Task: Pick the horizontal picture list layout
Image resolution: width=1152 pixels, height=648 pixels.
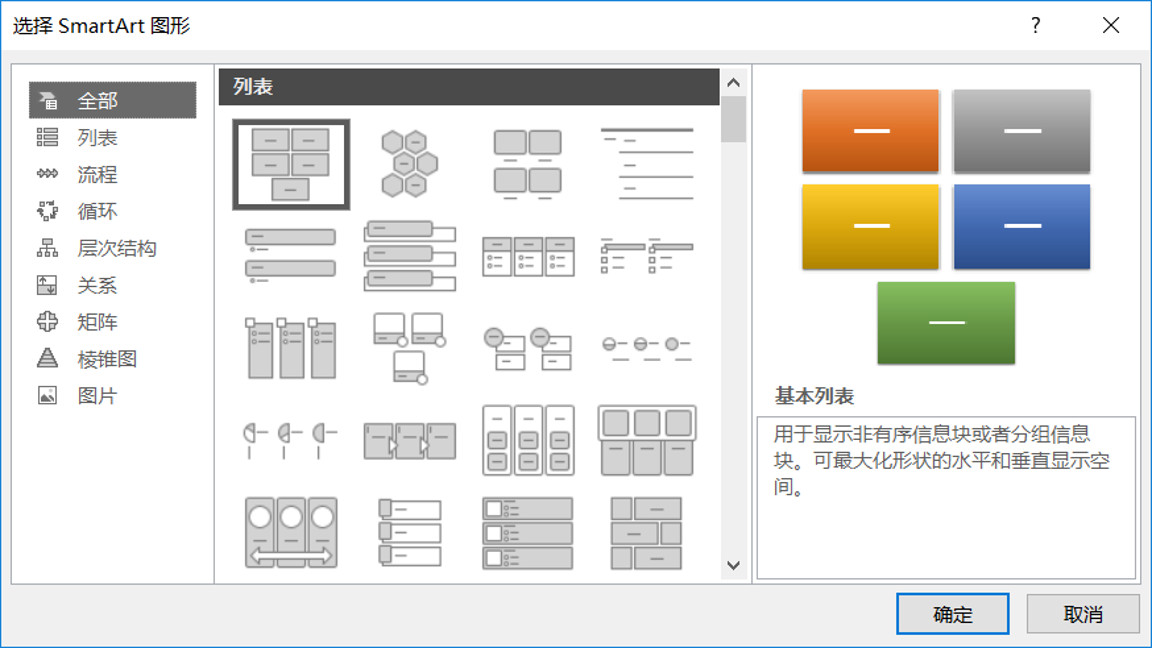Action: pos(646,438)
